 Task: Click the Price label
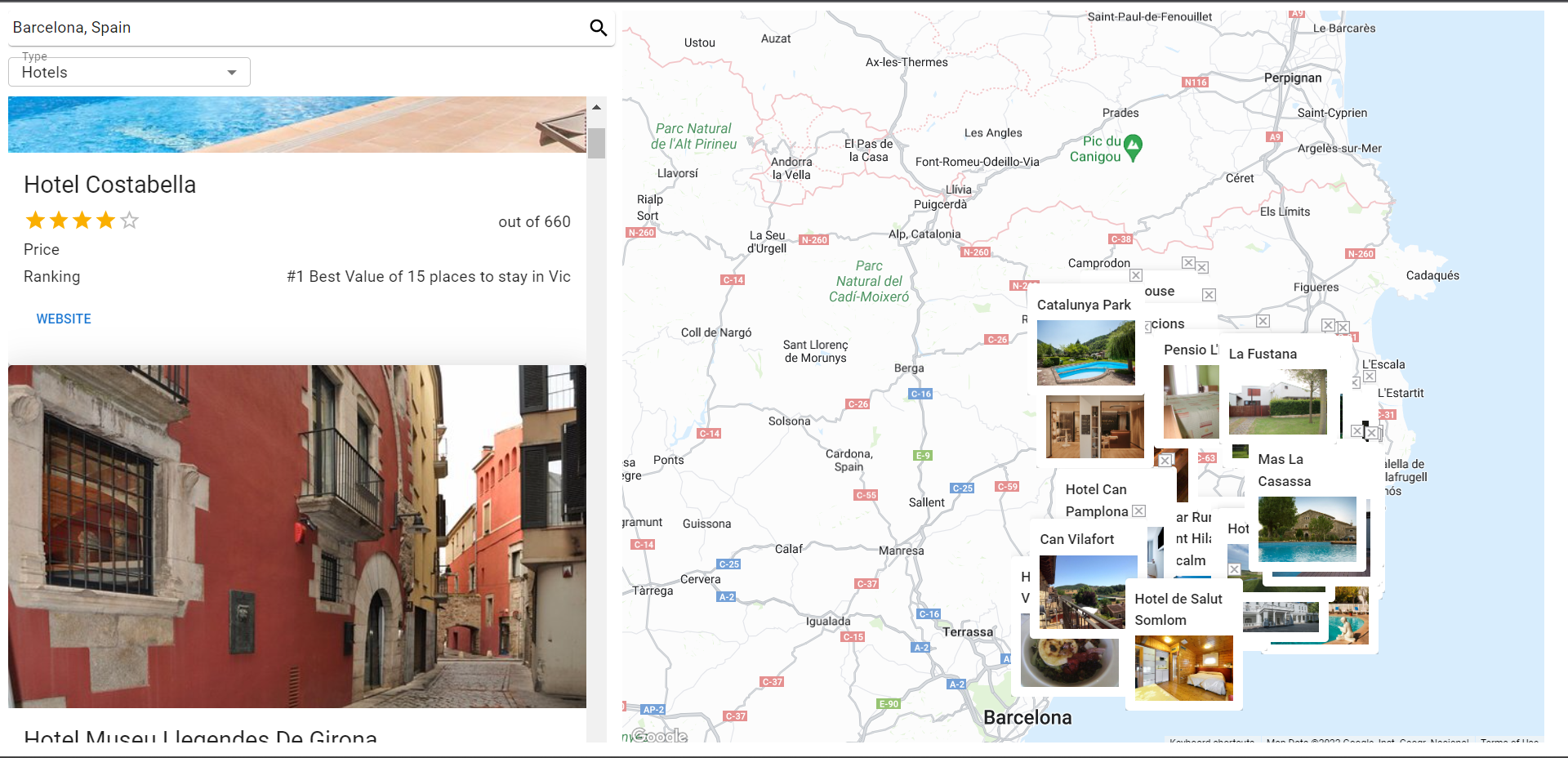tap(42, 249)
